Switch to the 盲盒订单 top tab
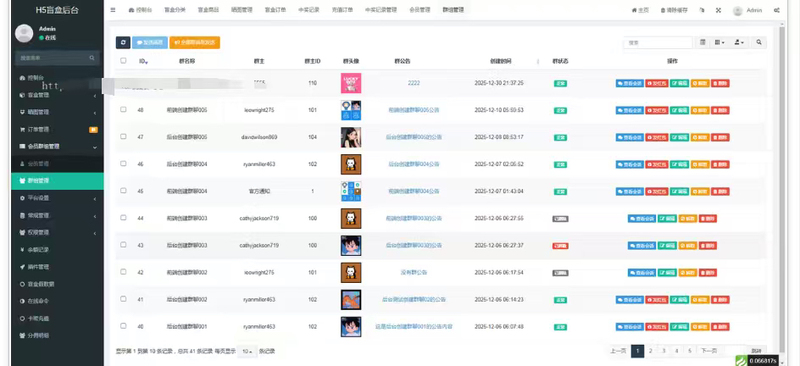This screenshot has width=800, height=366. pos(276,10)
